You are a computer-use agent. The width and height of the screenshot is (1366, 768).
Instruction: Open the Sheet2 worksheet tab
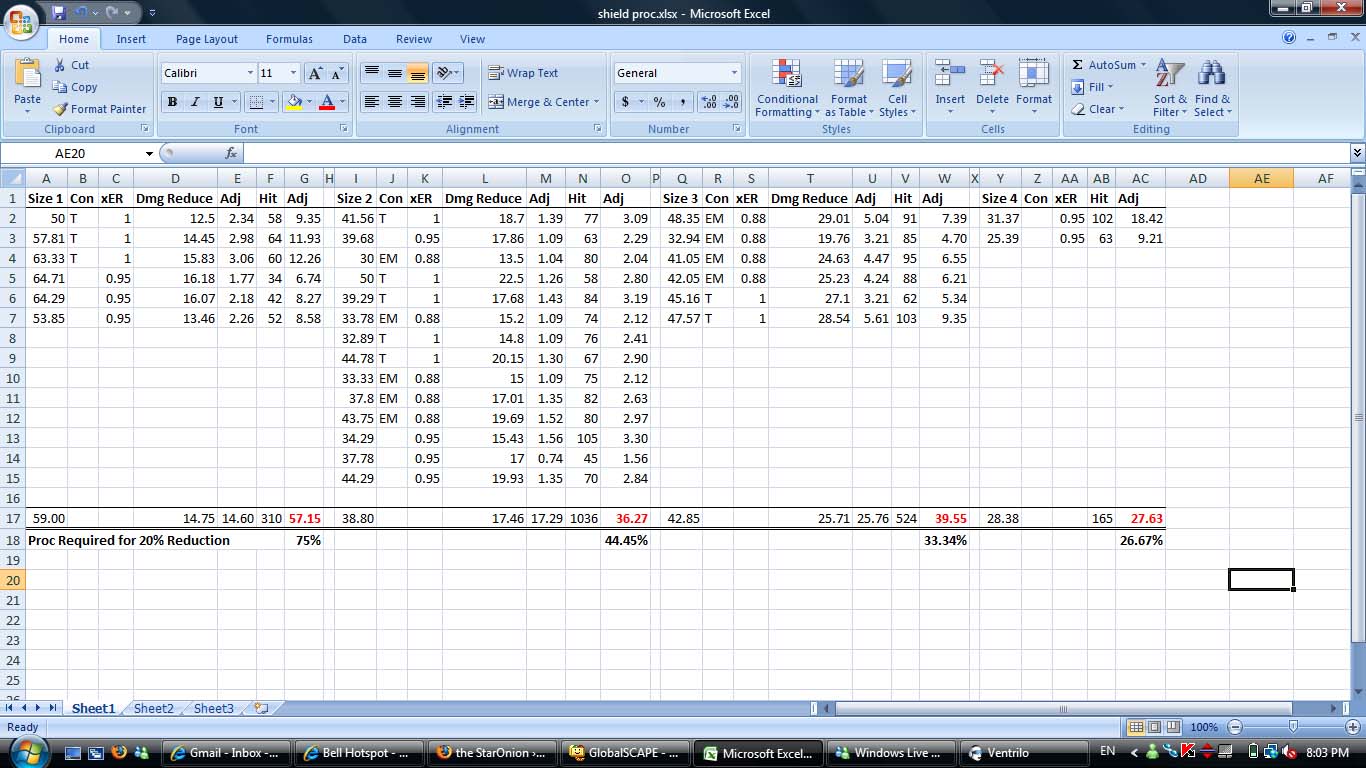(154, 708)
